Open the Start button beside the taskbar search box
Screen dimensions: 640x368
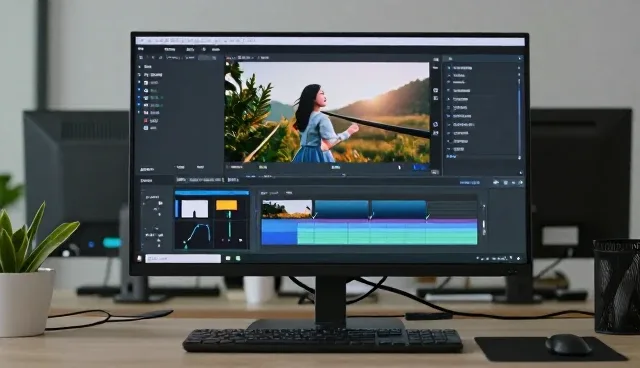pos(139,258)
